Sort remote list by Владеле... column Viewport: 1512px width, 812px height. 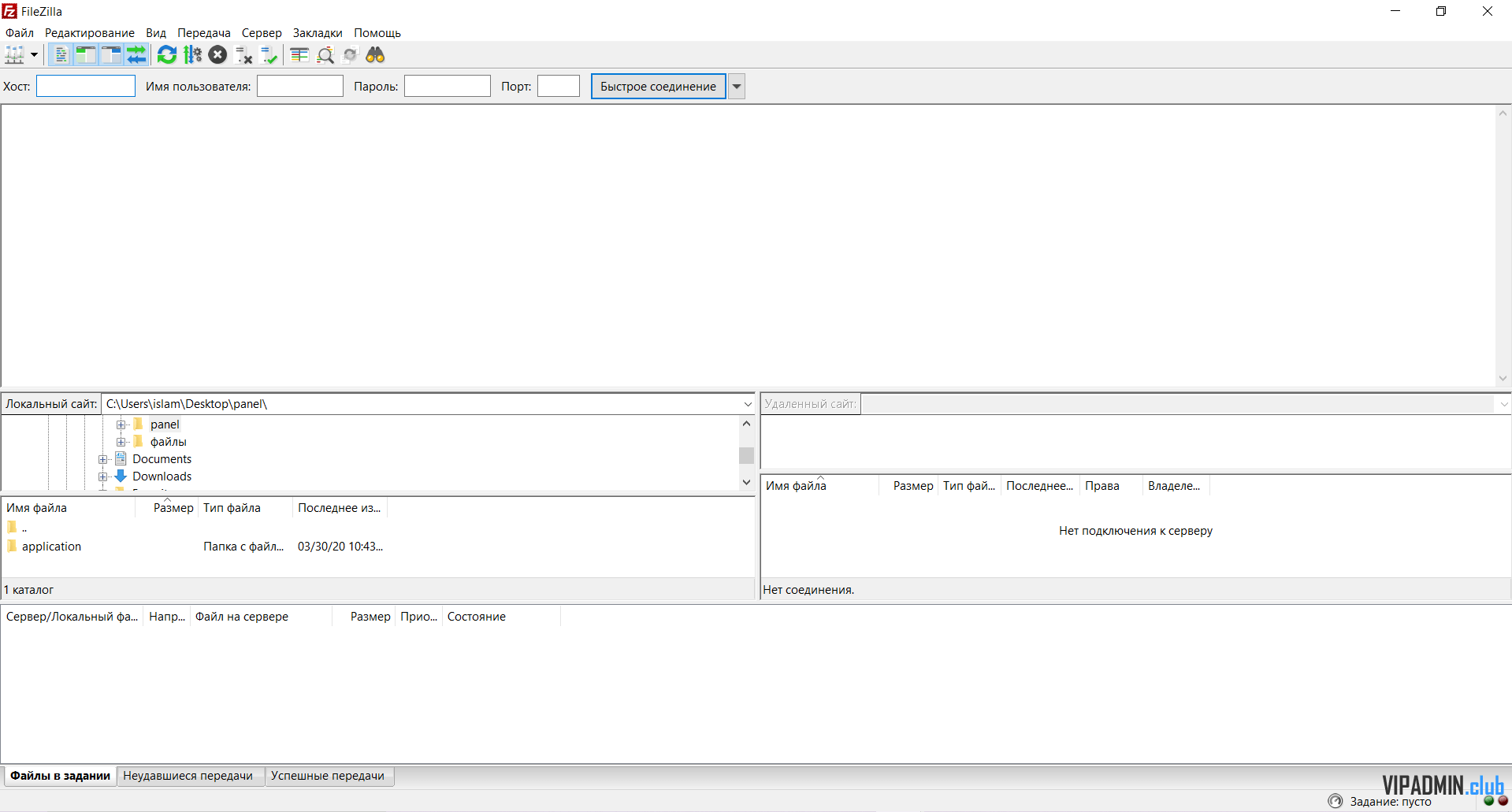click(x=1176, y=486)
